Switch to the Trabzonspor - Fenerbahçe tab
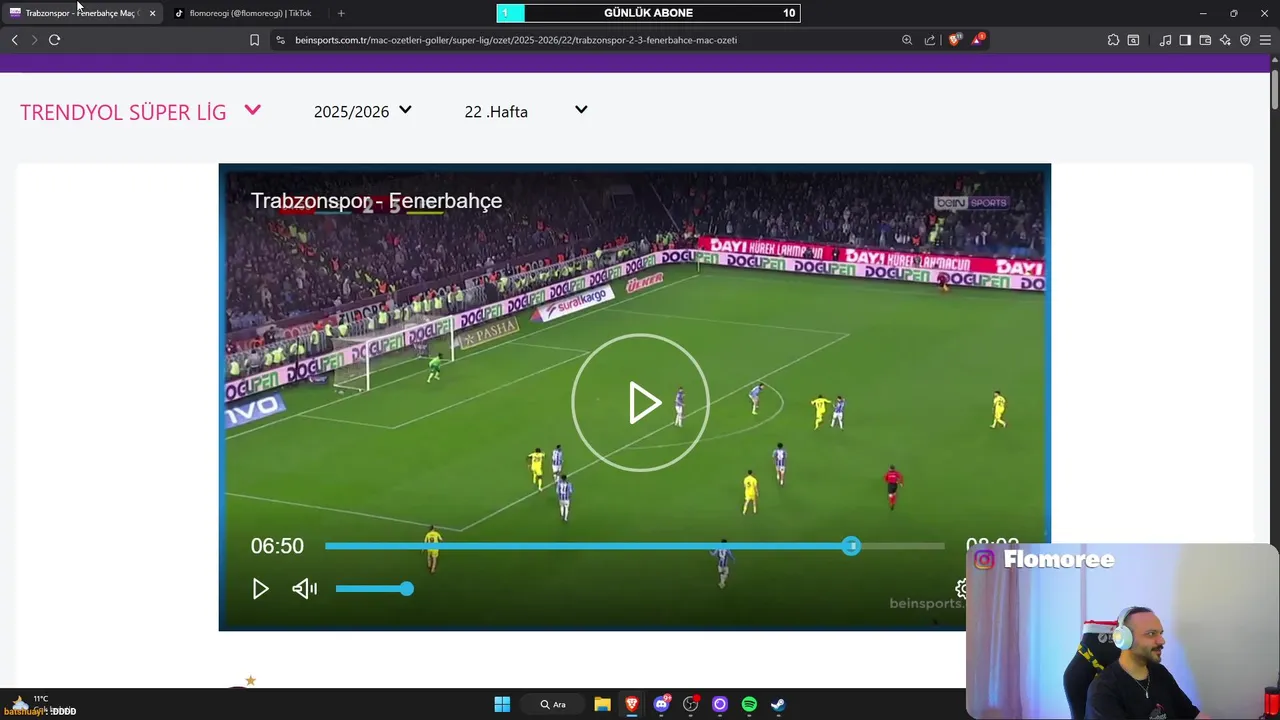Image resolution: width=1280 pixels, height=720 pixels. click(x=80, y=13)
